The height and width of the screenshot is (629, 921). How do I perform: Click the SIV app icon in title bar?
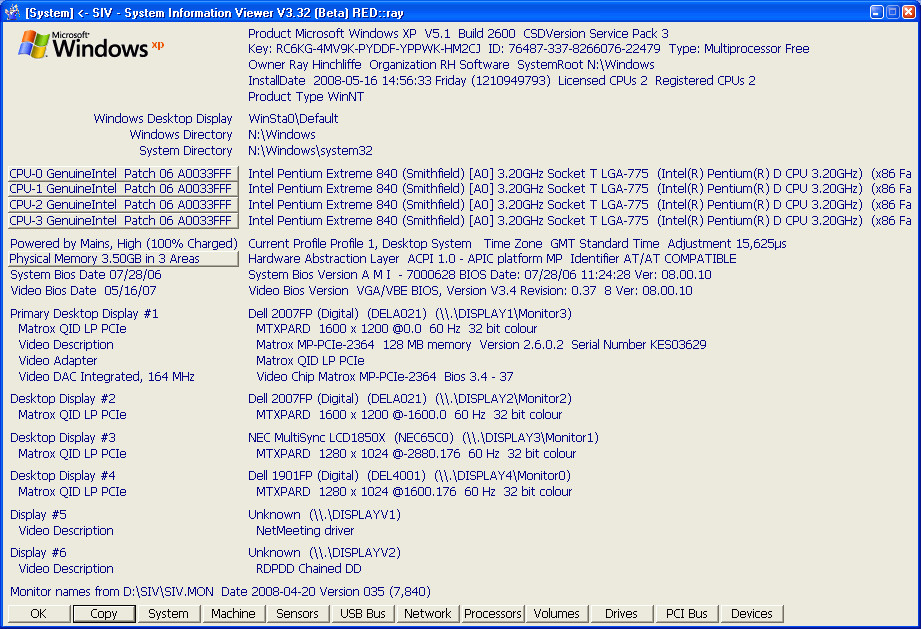11,11
